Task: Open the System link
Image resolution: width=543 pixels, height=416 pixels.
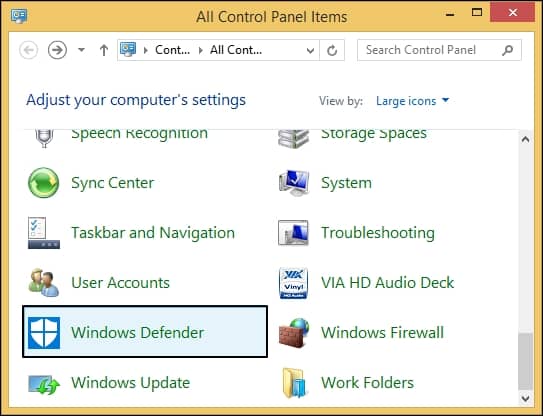Action: [x=346, y=183]
